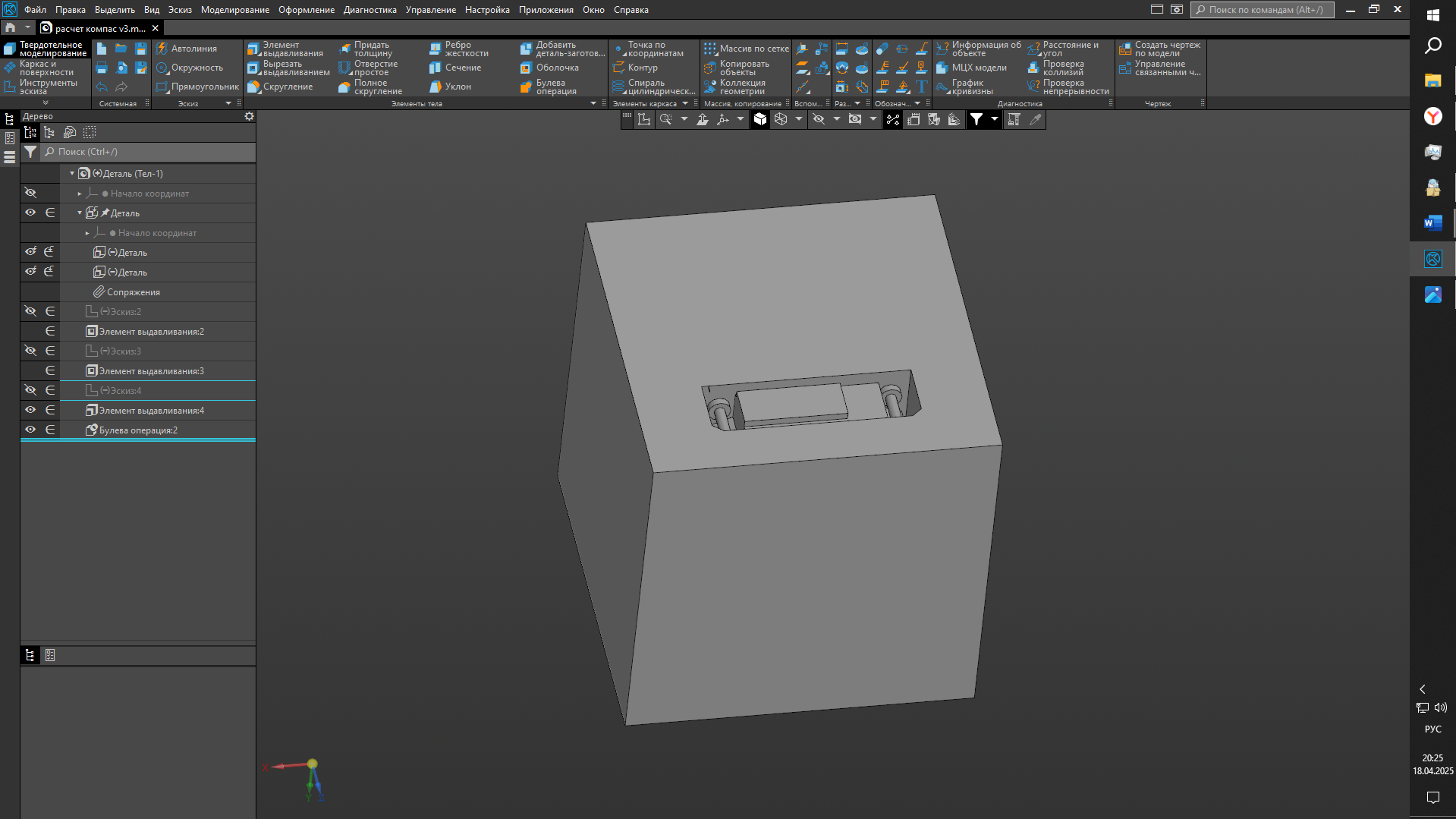This screenshot has height=819, width=1456.
Task: Click the Stiffening rib (Ребро жесткости) tool
Action: [458, 49]
